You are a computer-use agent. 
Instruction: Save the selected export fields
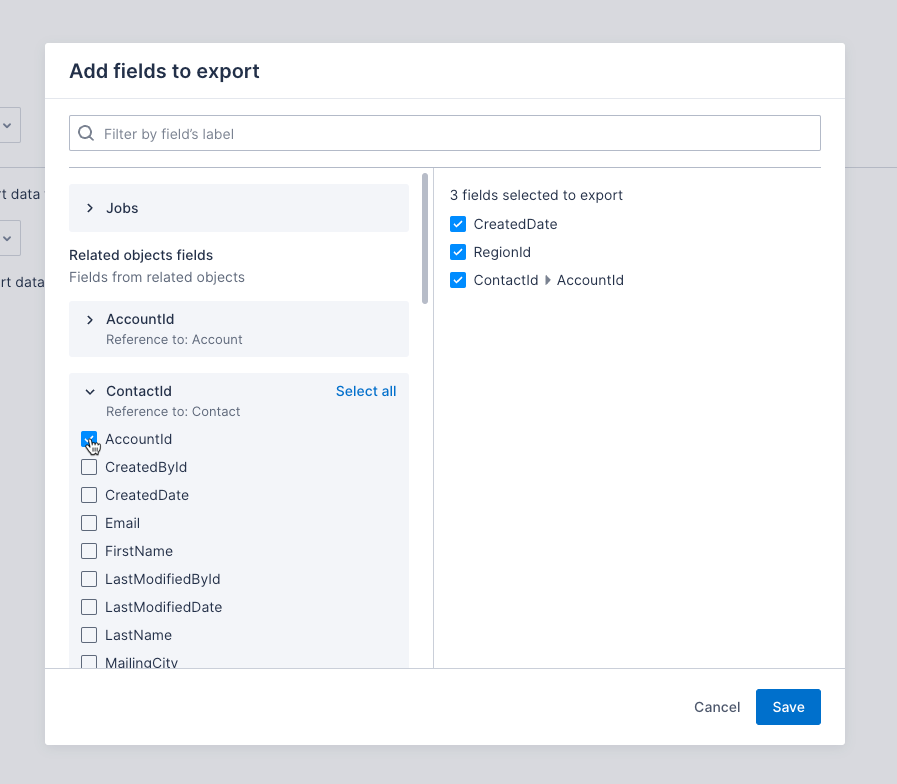pos(788,707)
